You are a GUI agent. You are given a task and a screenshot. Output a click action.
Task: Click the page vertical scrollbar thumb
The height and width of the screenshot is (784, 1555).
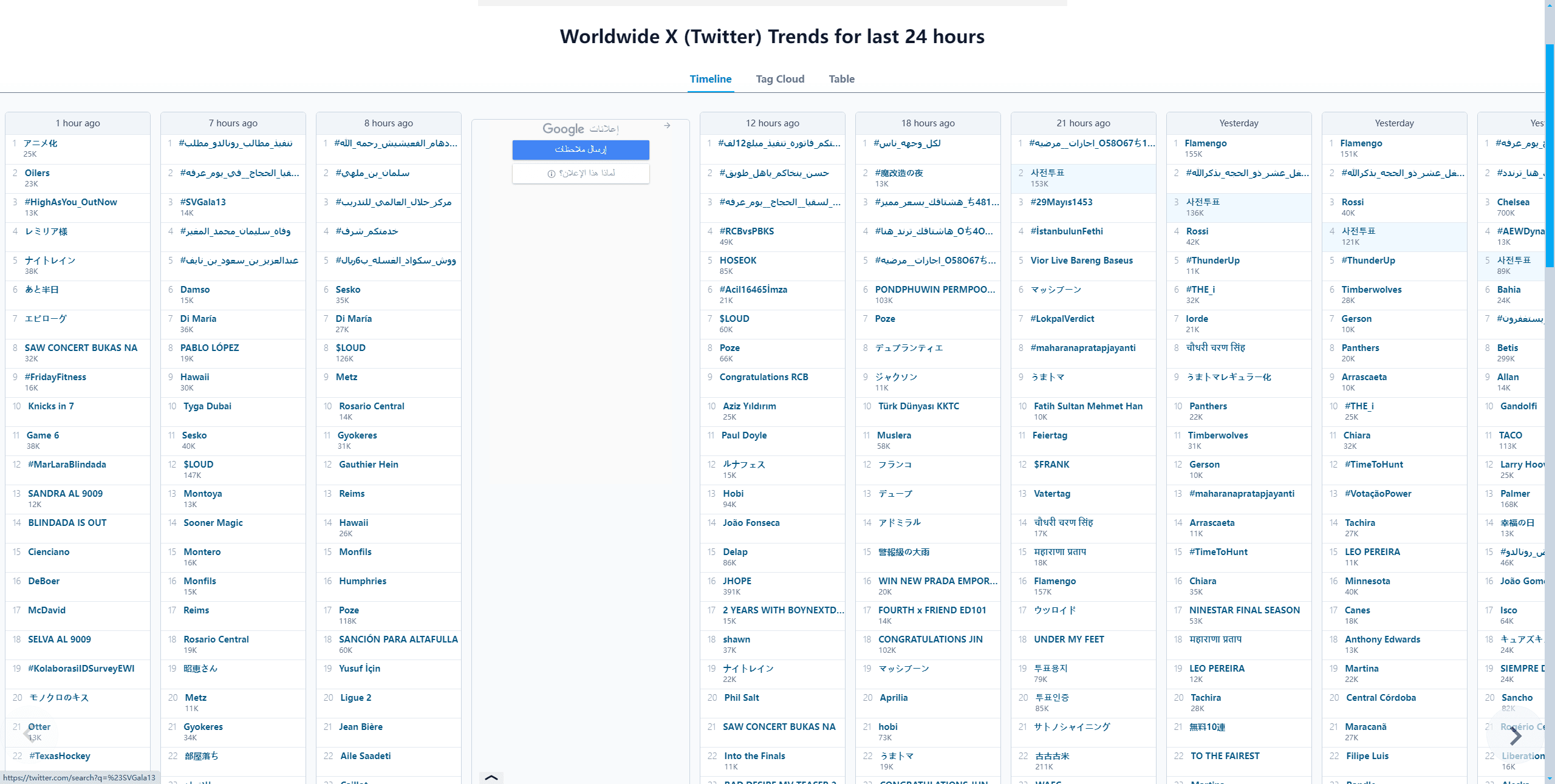[x=1550, y=155]
